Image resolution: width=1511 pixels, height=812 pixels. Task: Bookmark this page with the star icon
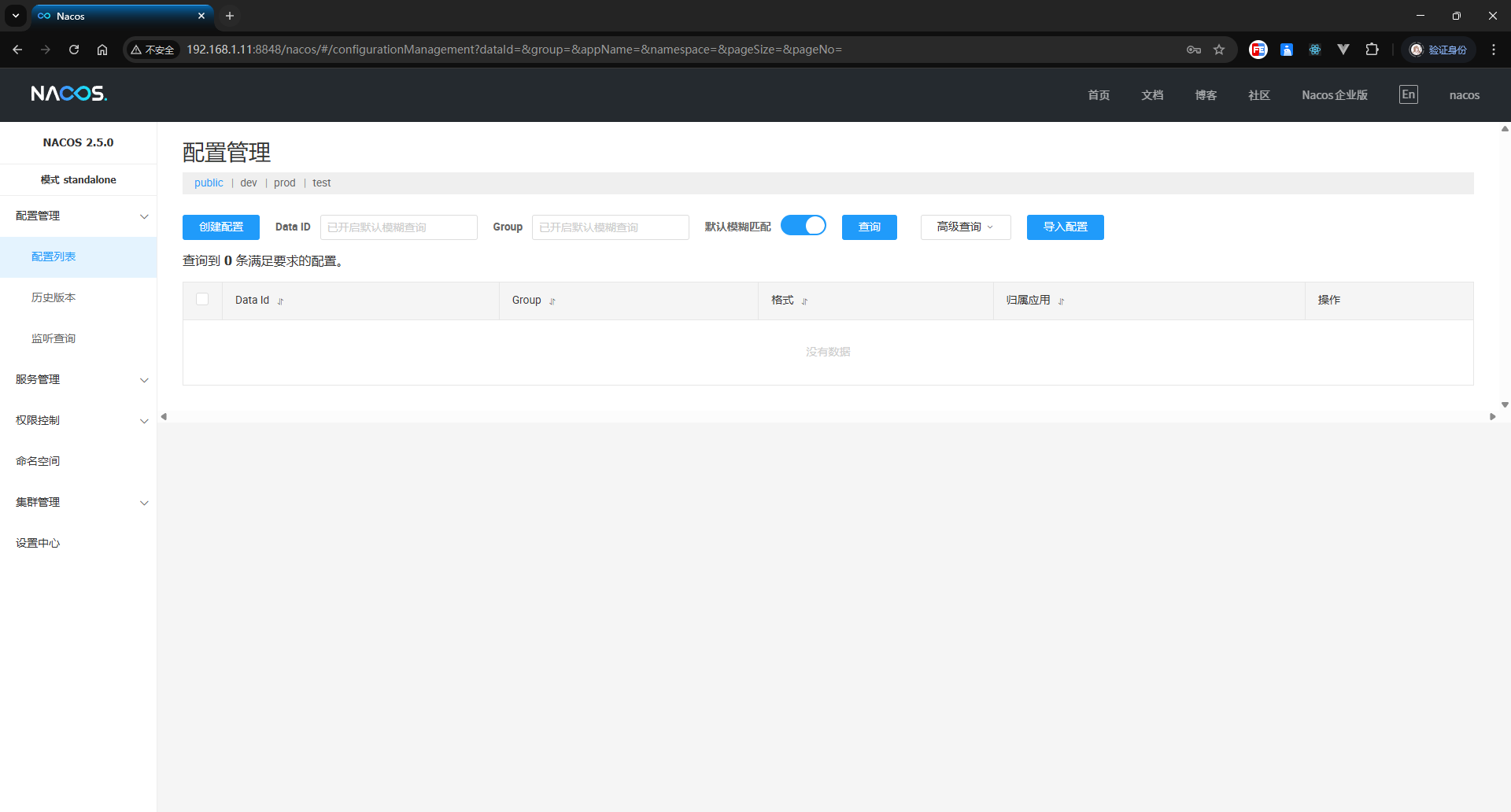coord(1219,50)
